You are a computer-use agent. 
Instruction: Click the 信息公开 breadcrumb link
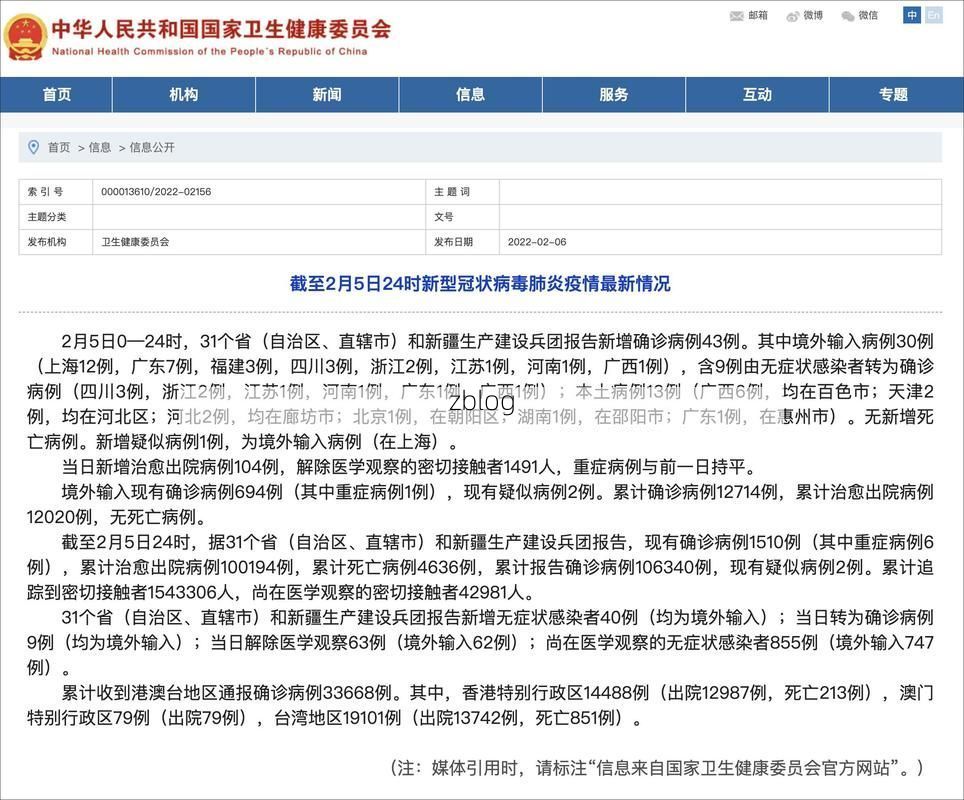tap(152, 147)
